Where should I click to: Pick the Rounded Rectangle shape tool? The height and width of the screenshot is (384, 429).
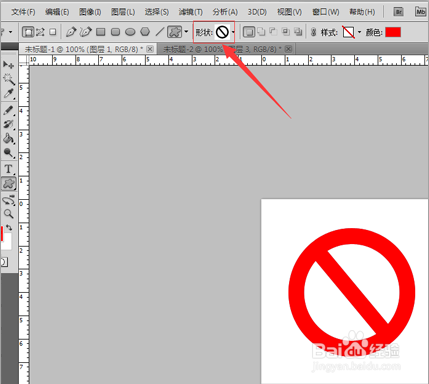(115, 32)
